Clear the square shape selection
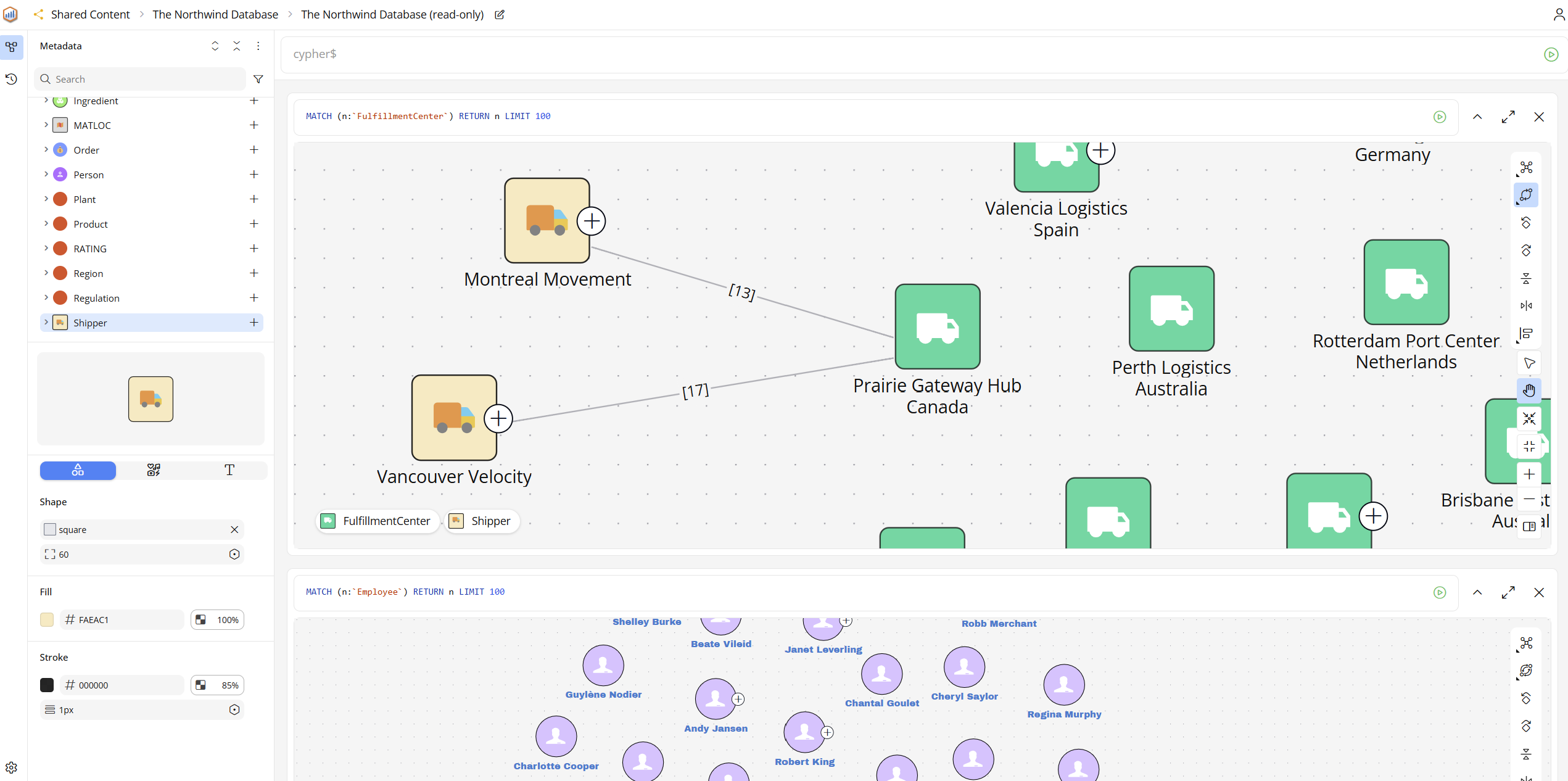This screenshot has height=781, width=1568. tap(234, 529)
